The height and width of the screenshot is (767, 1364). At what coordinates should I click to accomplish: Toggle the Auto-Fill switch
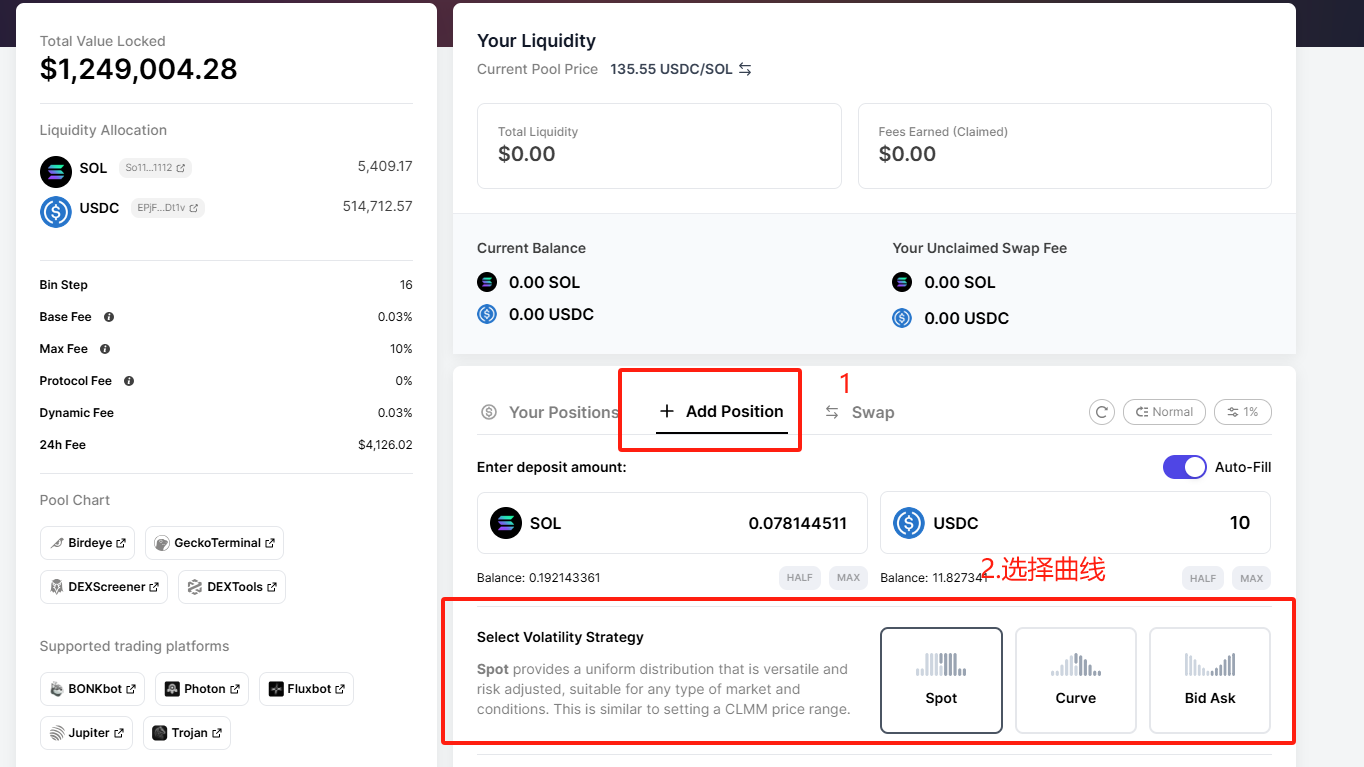[1185, 467]
